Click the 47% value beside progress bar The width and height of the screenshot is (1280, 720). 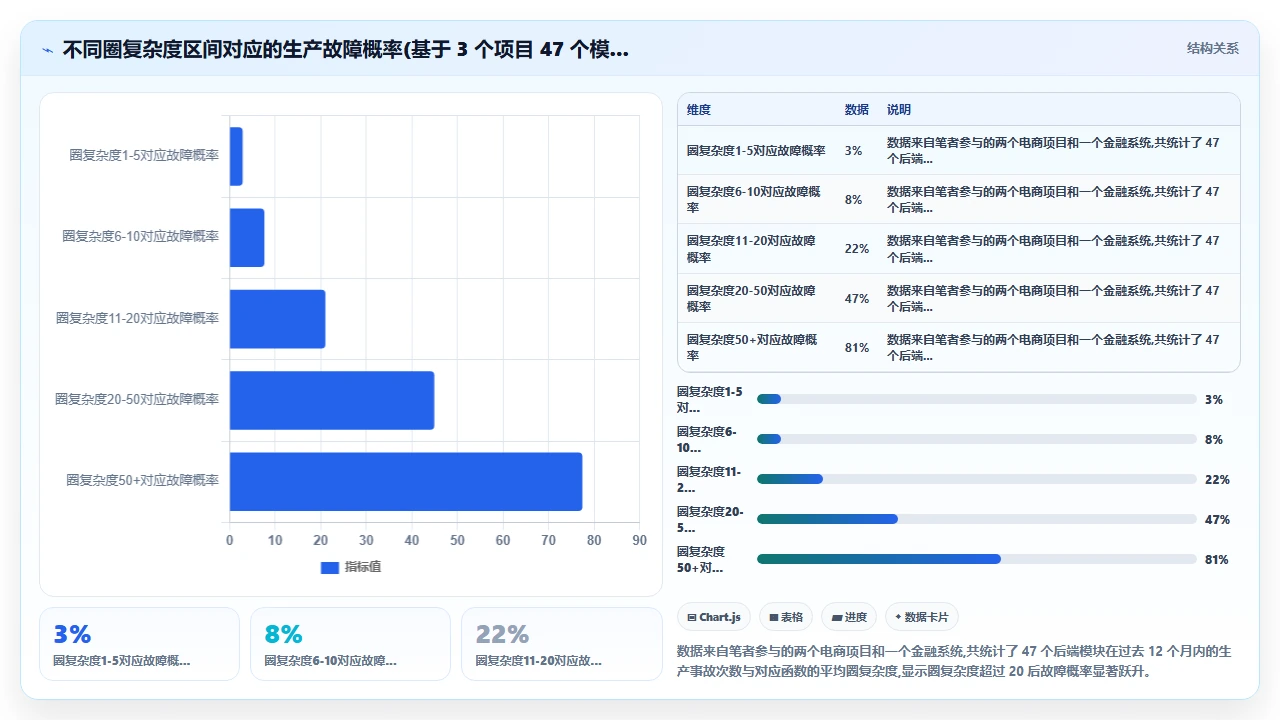1216,520
